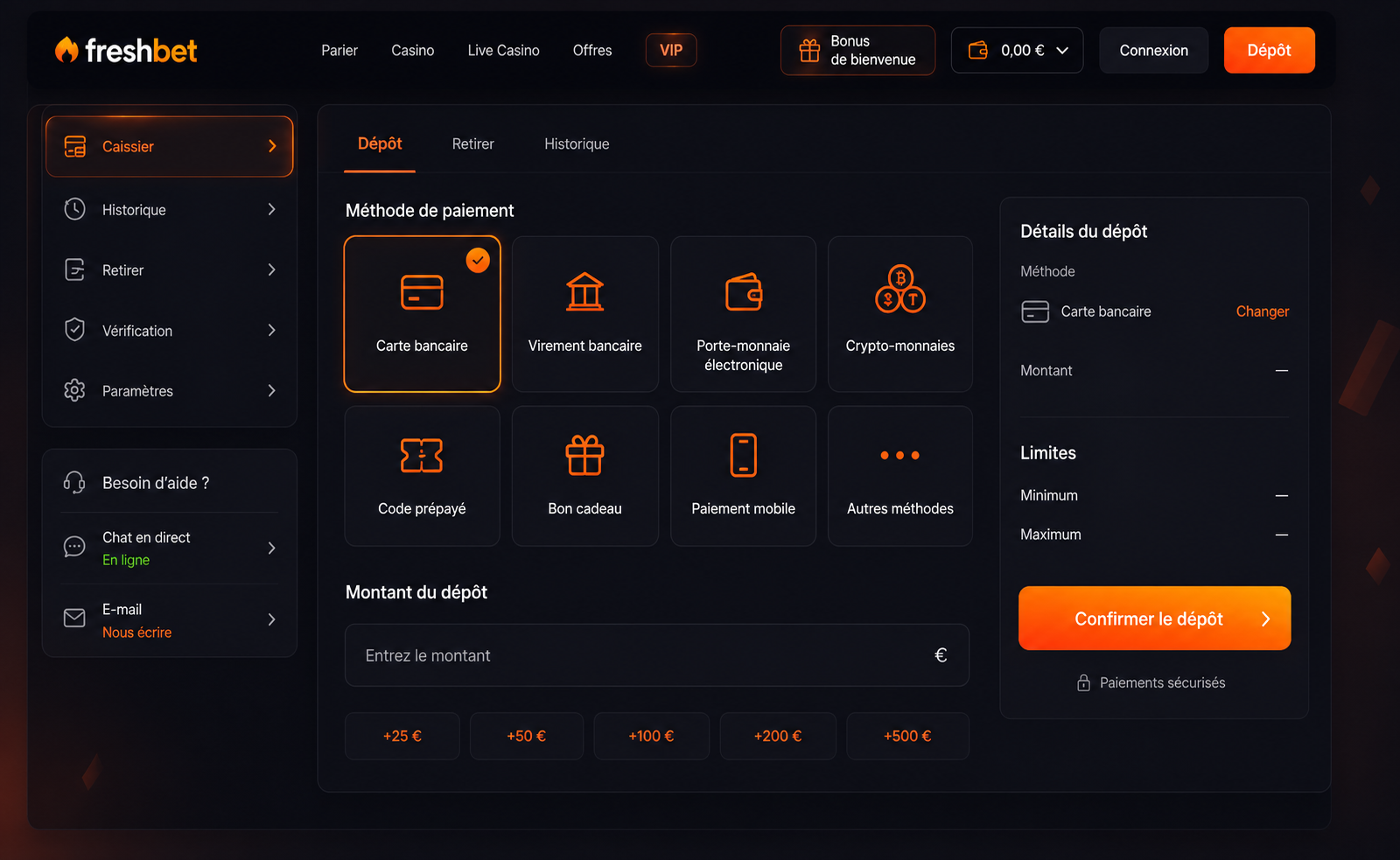Select the Autres méthodes payment card
This screenshot has width=1400, height=860.
pyautogui.click(x=900, y=476)
